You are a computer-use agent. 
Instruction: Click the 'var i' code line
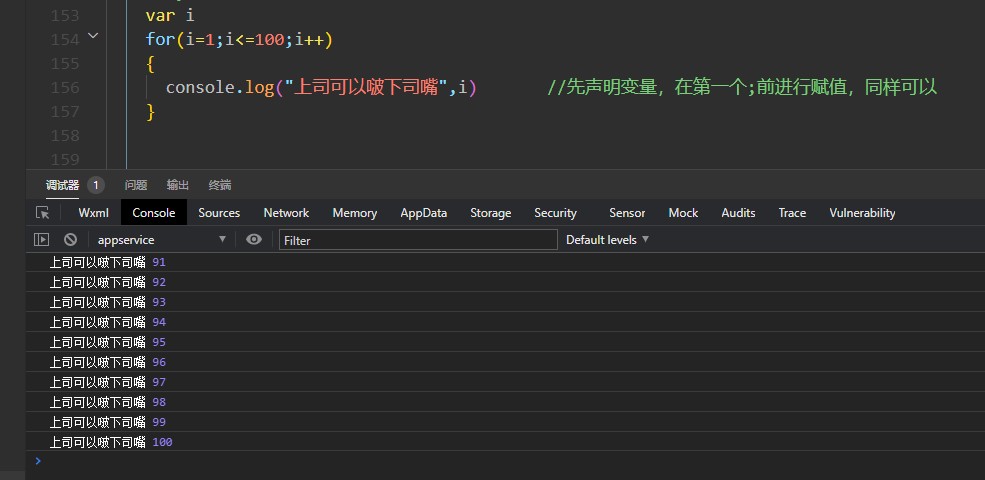(170, 15)
